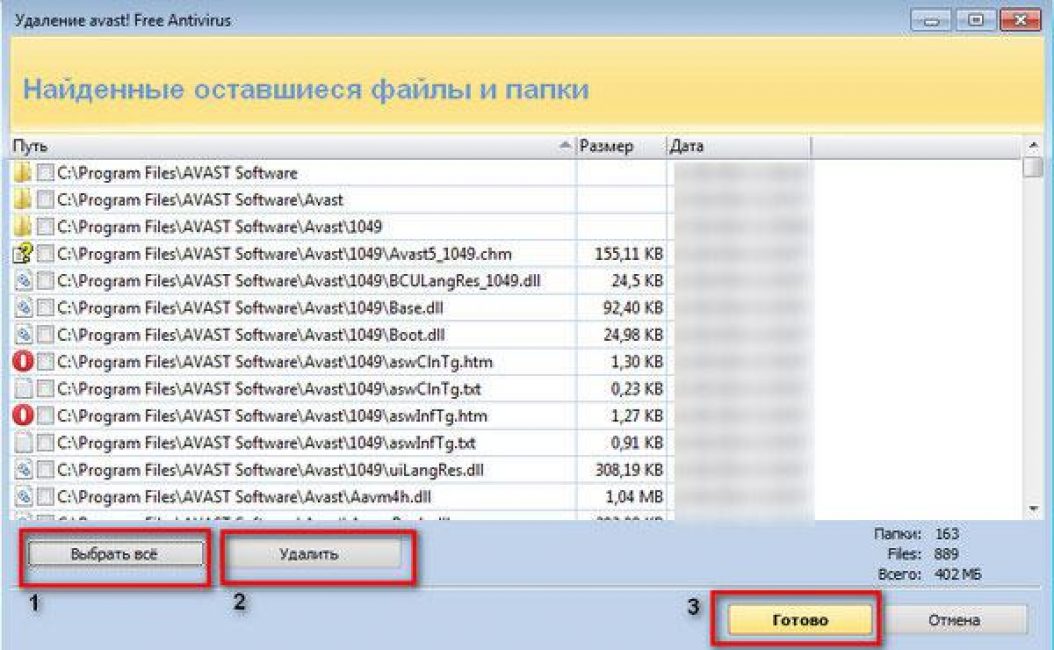Click the Отмена button

pyautogui.click(x=954, y=620)
